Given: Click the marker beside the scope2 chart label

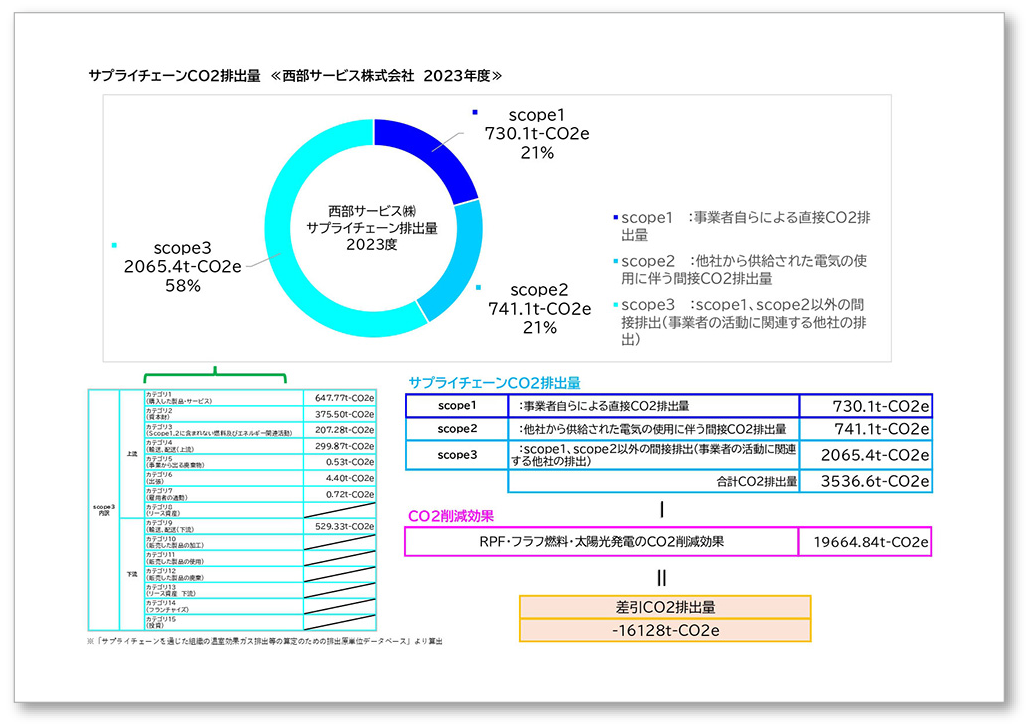Looking at the screenshot, I should coord(478,287).
